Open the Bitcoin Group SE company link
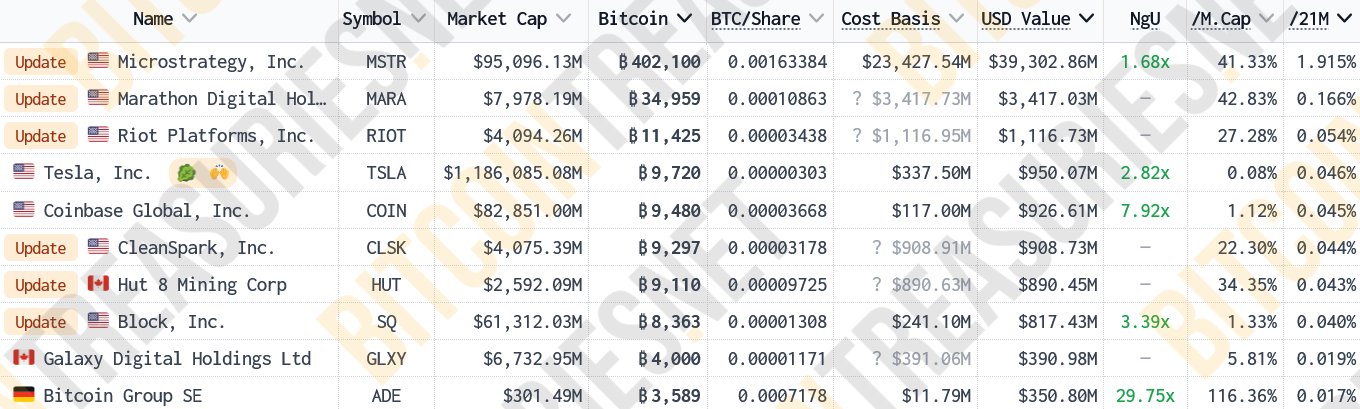This screenshot has width=1360, height=409. pos(122,396)
